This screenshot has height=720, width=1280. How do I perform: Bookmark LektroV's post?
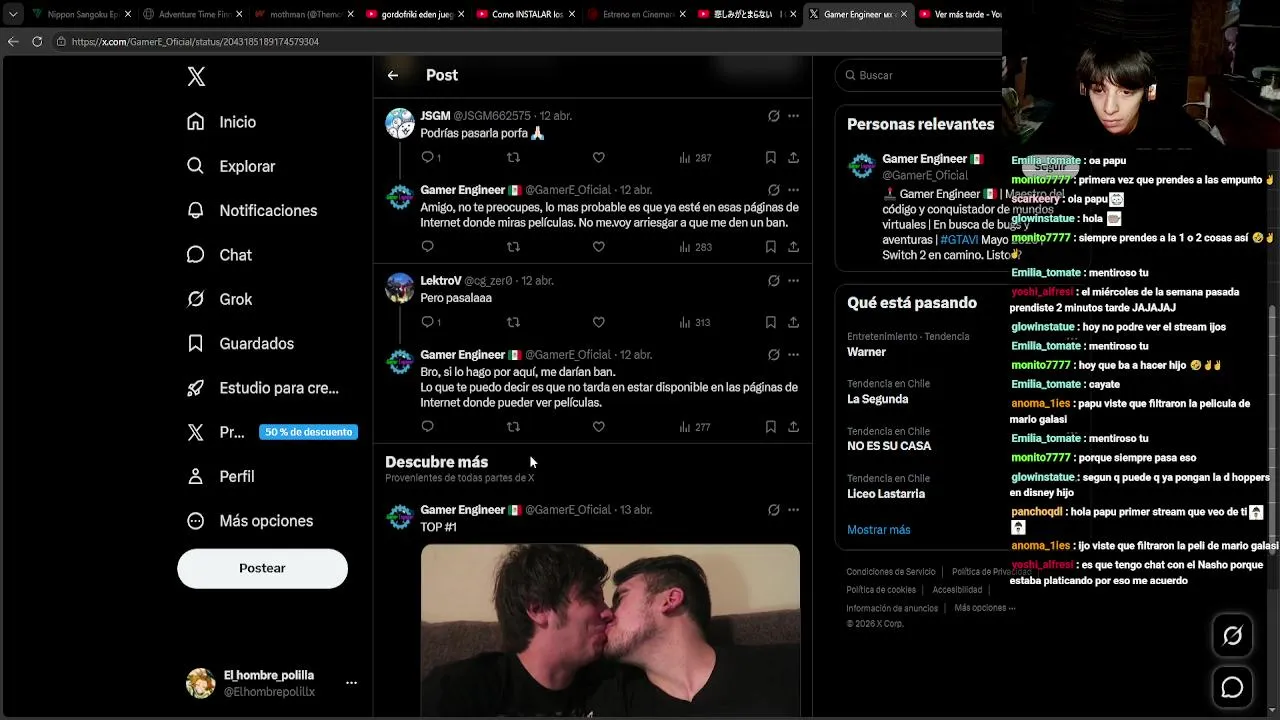[771, 322]
